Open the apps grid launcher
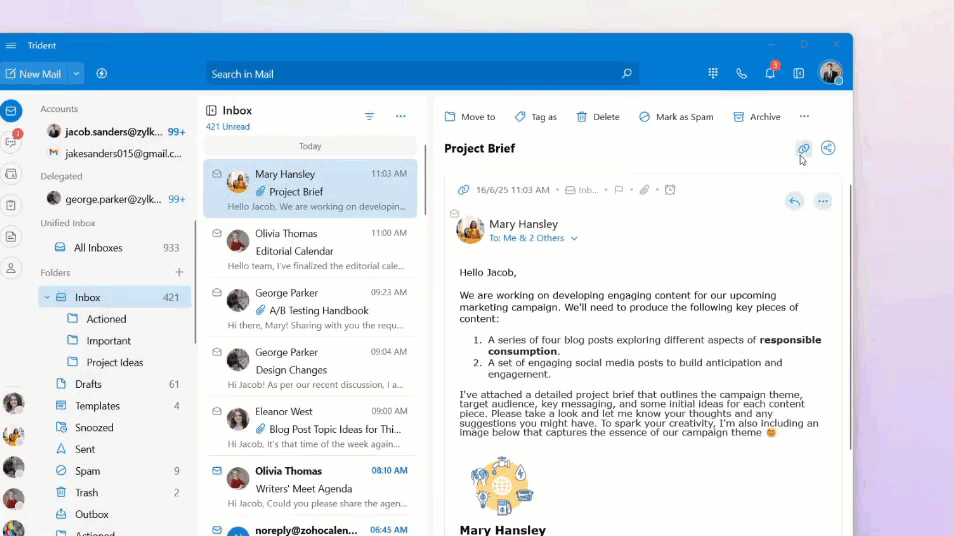 [713, 74]
